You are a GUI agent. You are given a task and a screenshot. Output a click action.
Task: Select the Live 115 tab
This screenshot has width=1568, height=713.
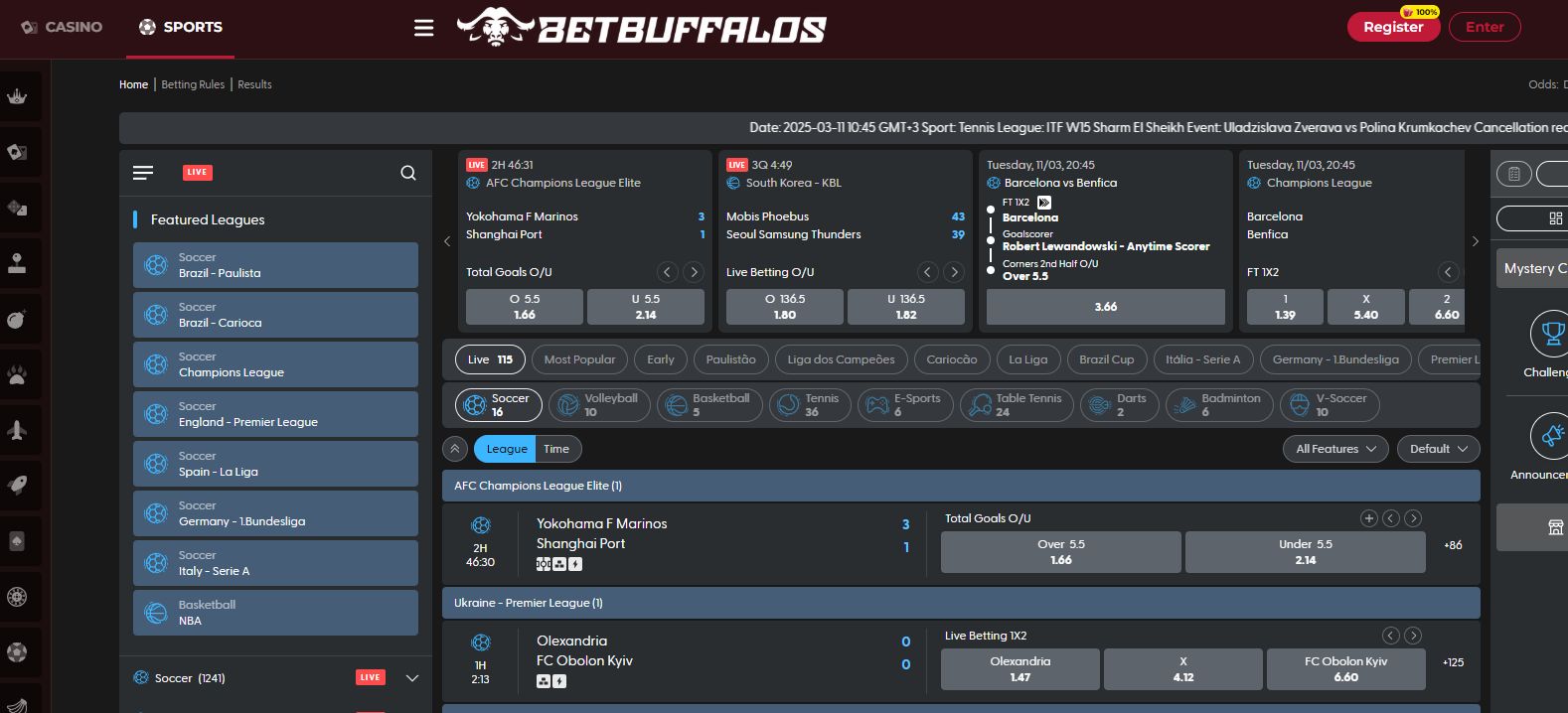490,359
